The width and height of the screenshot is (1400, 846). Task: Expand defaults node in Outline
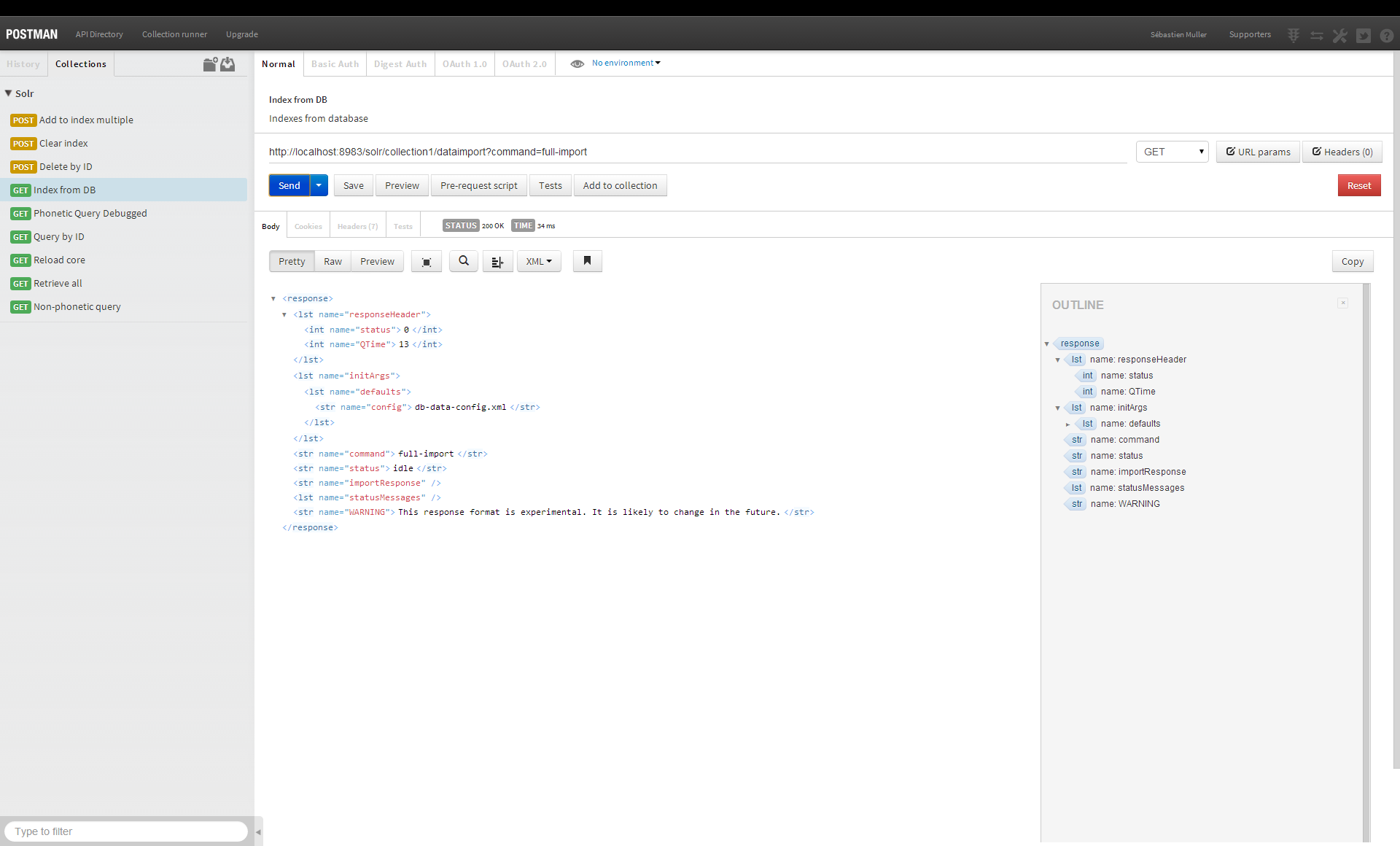click(1068, 424)
